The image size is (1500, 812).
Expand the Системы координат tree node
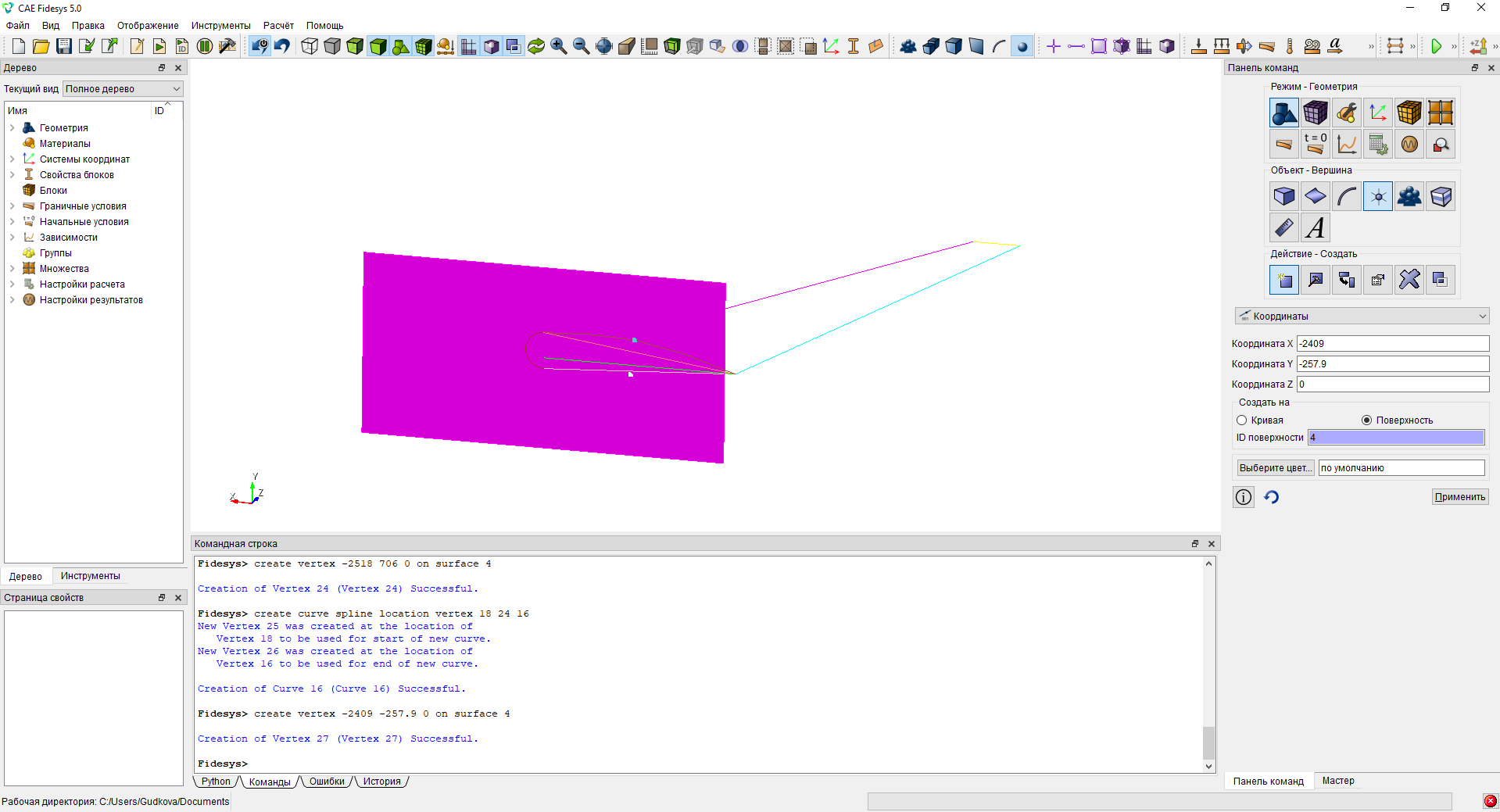(13, 159)
